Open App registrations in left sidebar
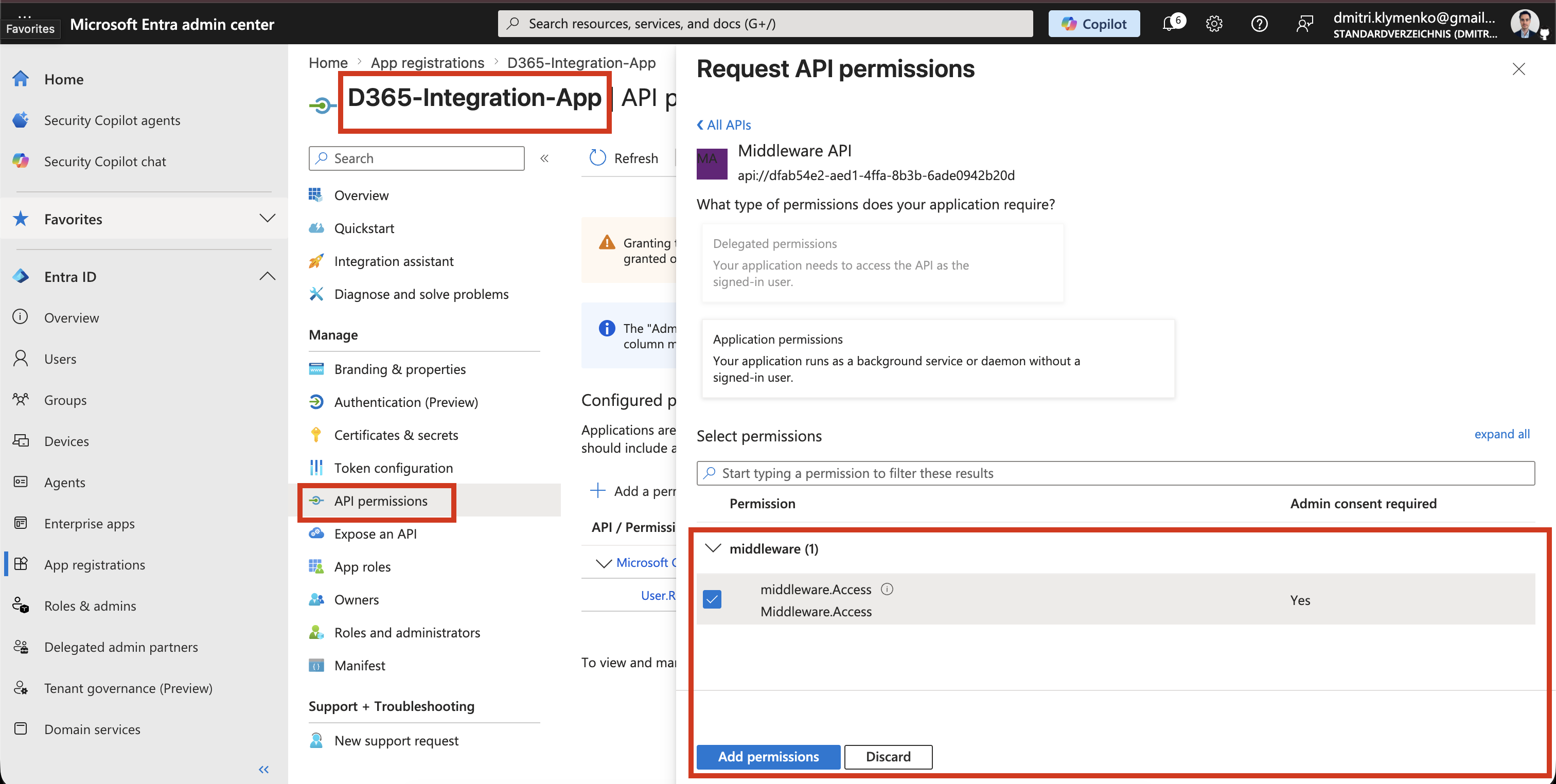The image size is (1556, 784). point(94,564)
